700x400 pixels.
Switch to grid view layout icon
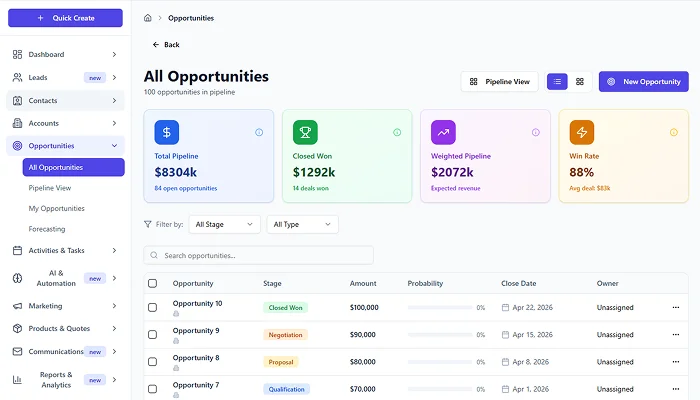click(579, 81)
